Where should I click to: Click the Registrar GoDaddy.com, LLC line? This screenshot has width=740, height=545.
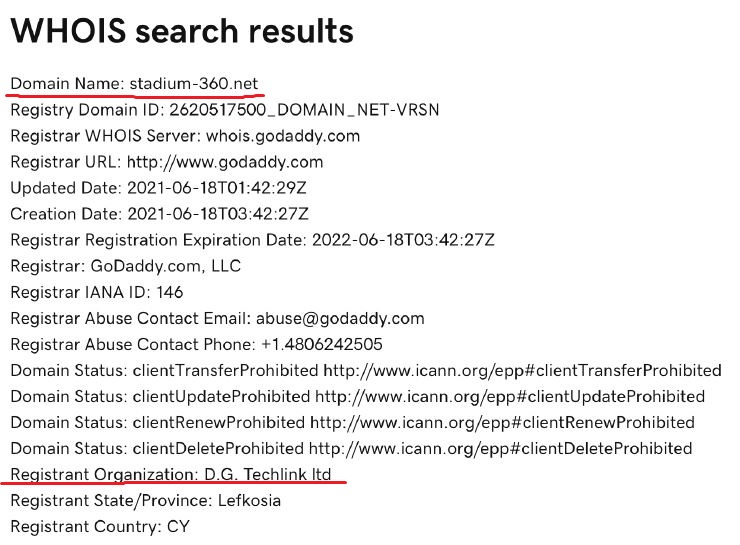[126, 266]
